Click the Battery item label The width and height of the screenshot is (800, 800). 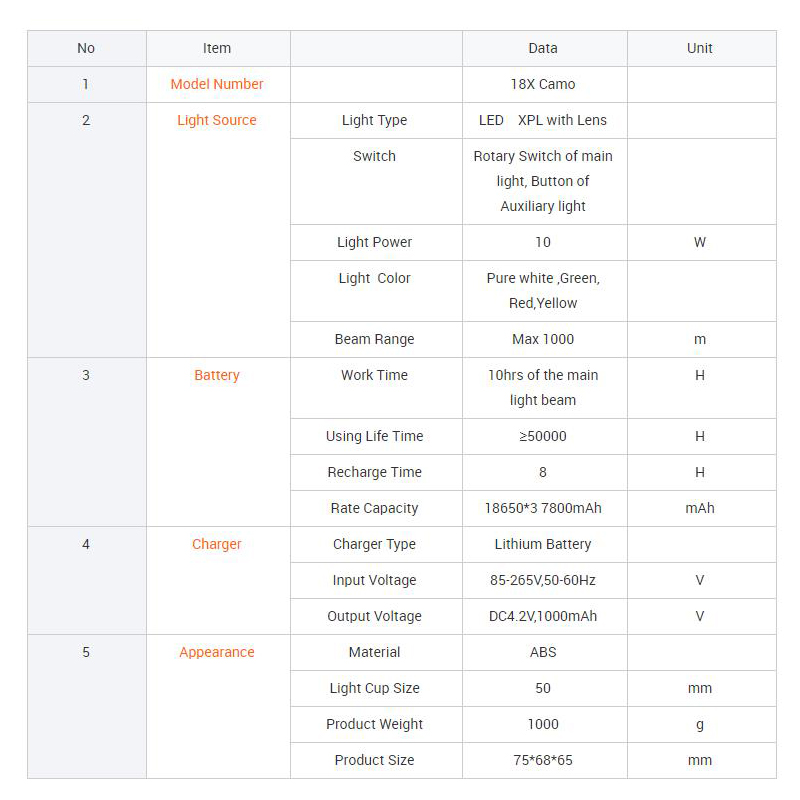pyautogui.click(x=217, y=375)
